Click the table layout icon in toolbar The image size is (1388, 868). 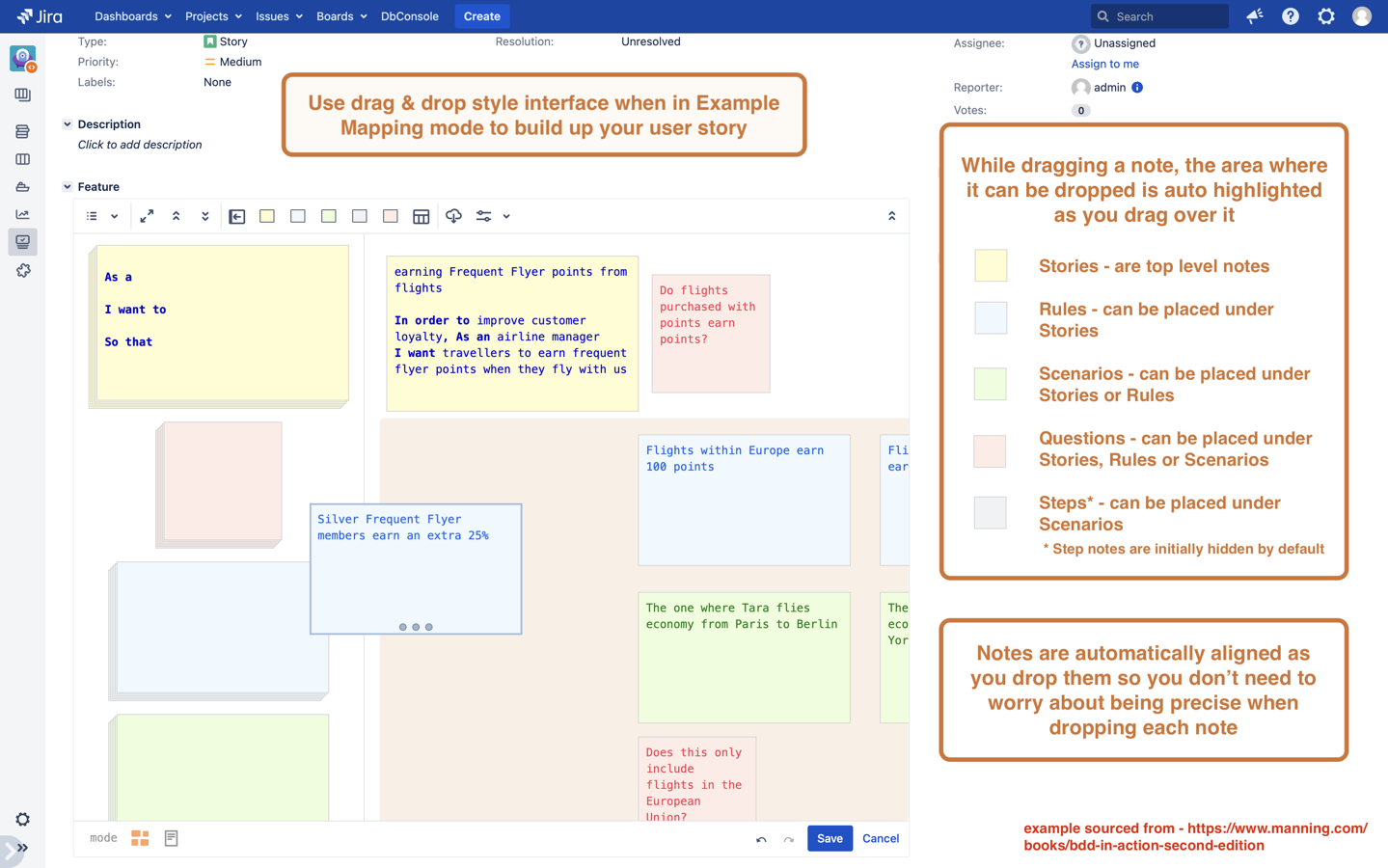(422, 217)
